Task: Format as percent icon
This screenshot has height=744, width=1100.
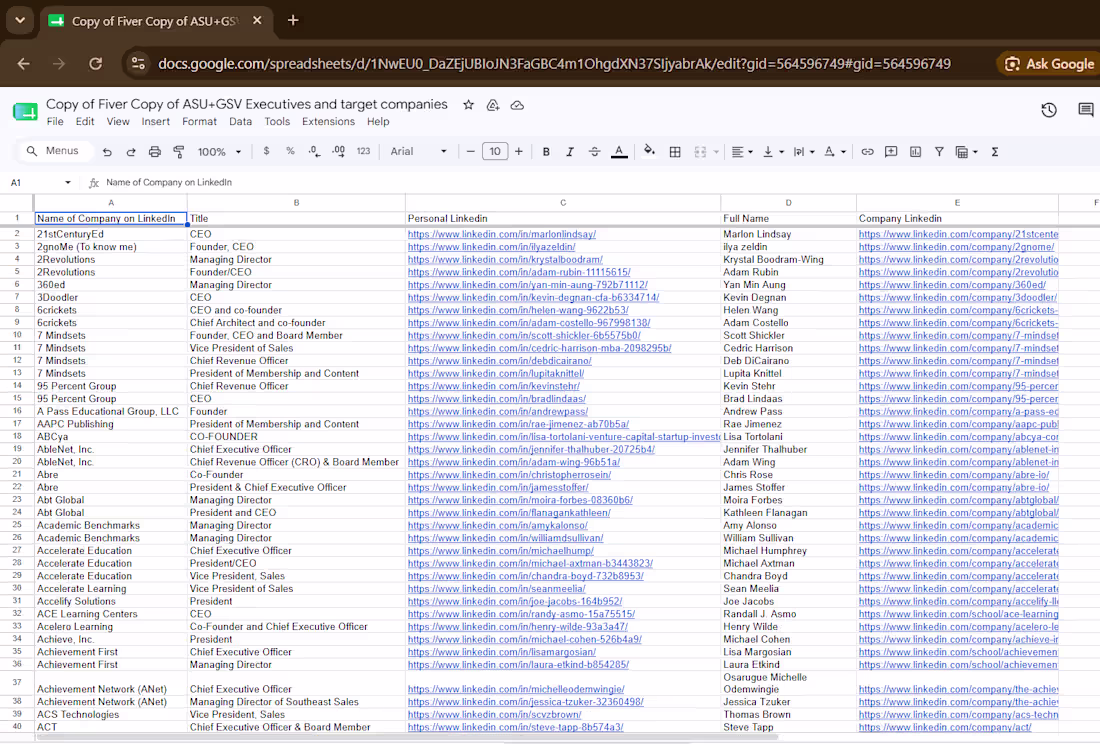Action: 290,151
